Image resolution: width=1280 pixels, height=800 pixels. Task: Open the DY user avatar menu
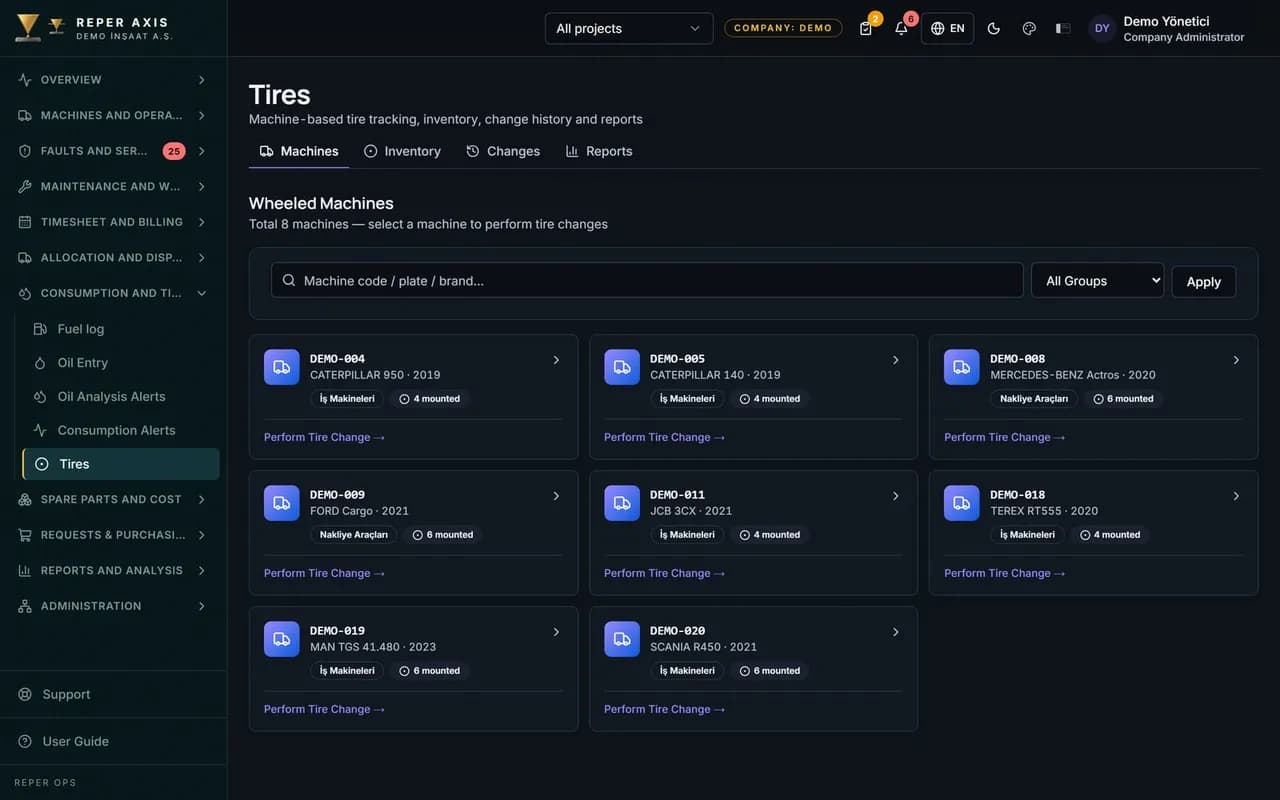1102,28
